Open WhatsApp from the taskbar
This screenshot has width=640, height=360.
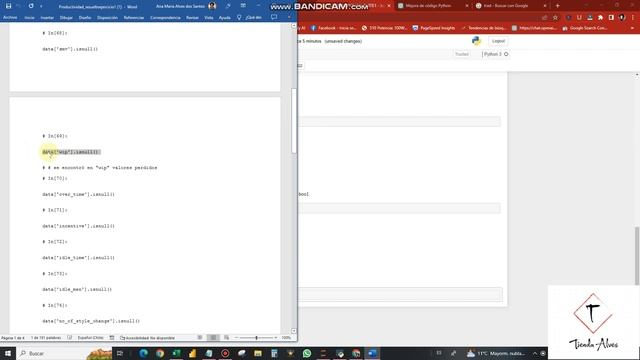307,353
